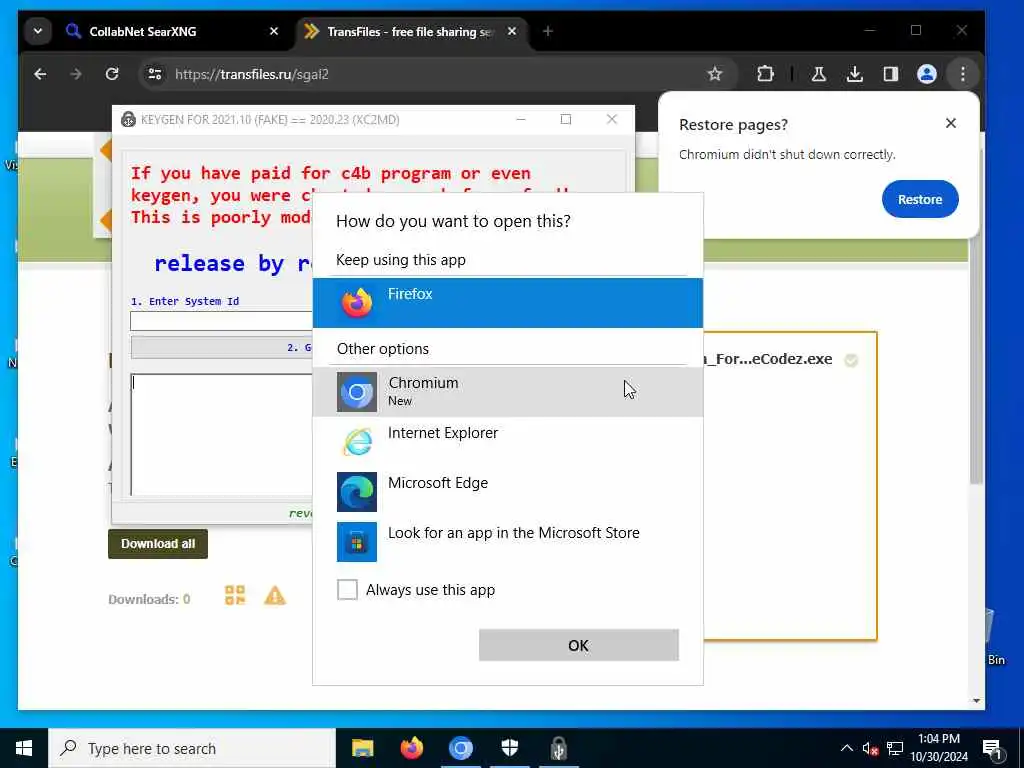Screen dimensions: 1024x768
Task: Click the file name ending eCodez.exe
Action: click(768, 359)
